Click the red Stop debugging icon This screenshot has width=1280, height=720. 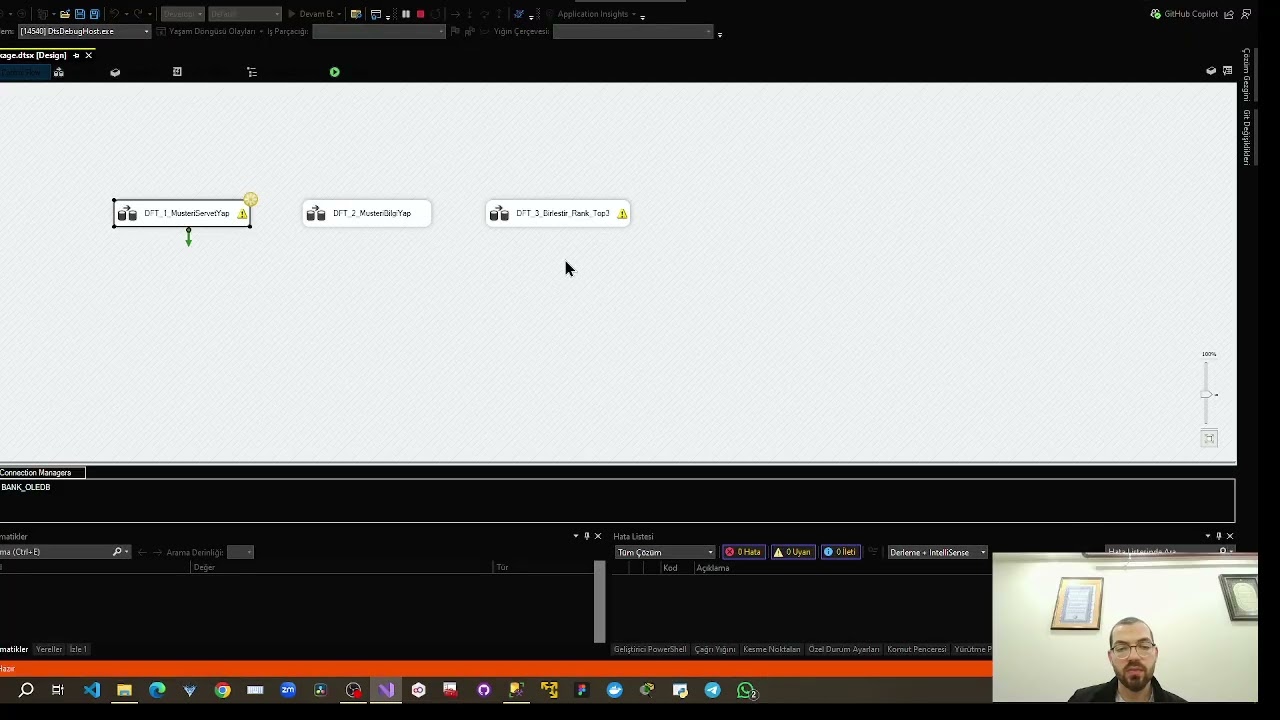(421, 14)
